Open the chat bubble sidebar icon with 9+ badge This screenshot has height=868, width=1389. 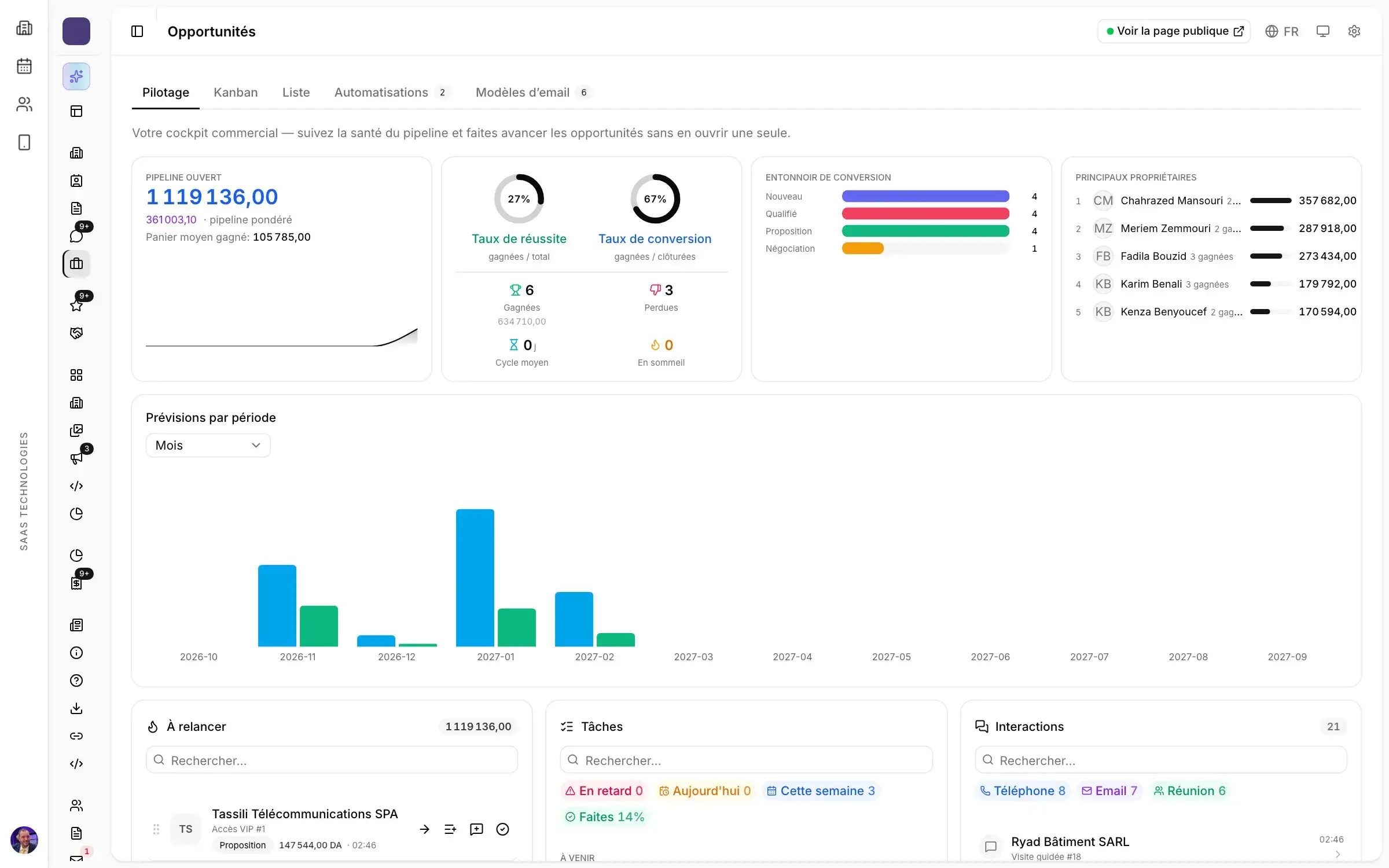pos(76,236)
